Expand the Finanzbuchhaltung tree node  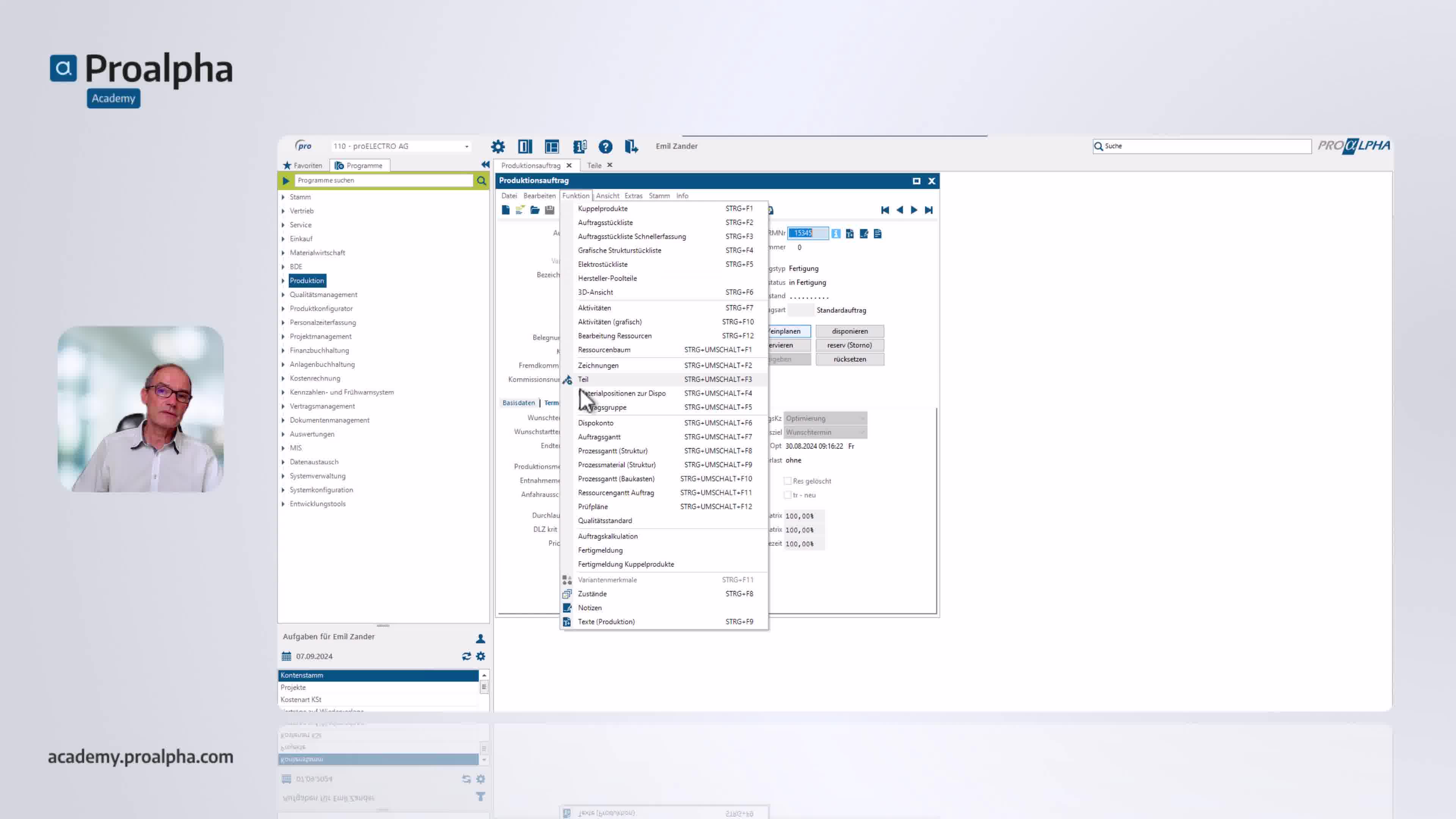[x=283, y=350]
